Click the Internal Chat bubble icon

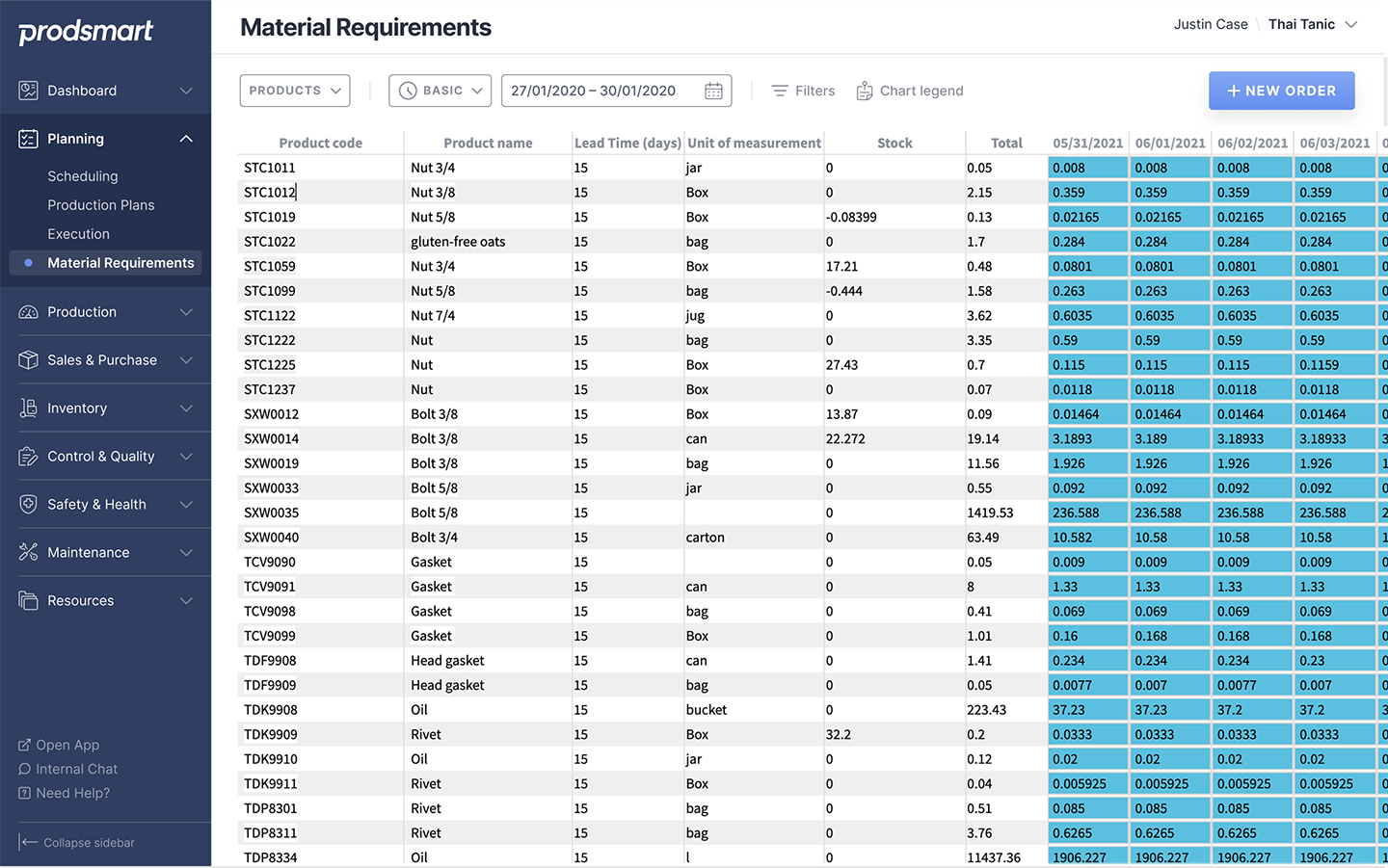point(25,769)
